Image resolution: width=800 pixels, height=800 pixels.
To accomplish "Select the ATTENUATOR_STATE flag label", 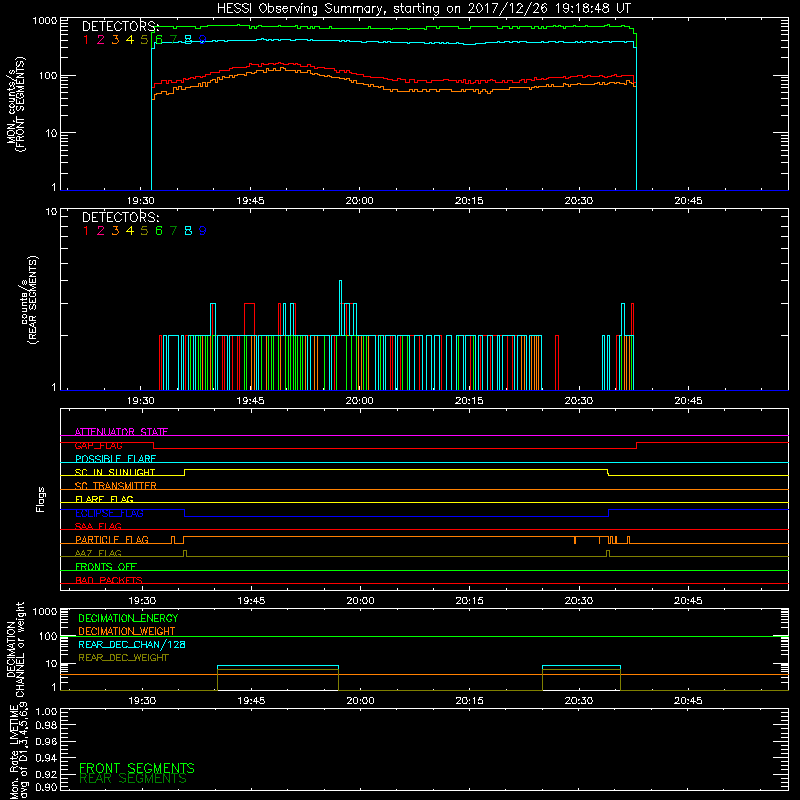I will coord(121,432).
